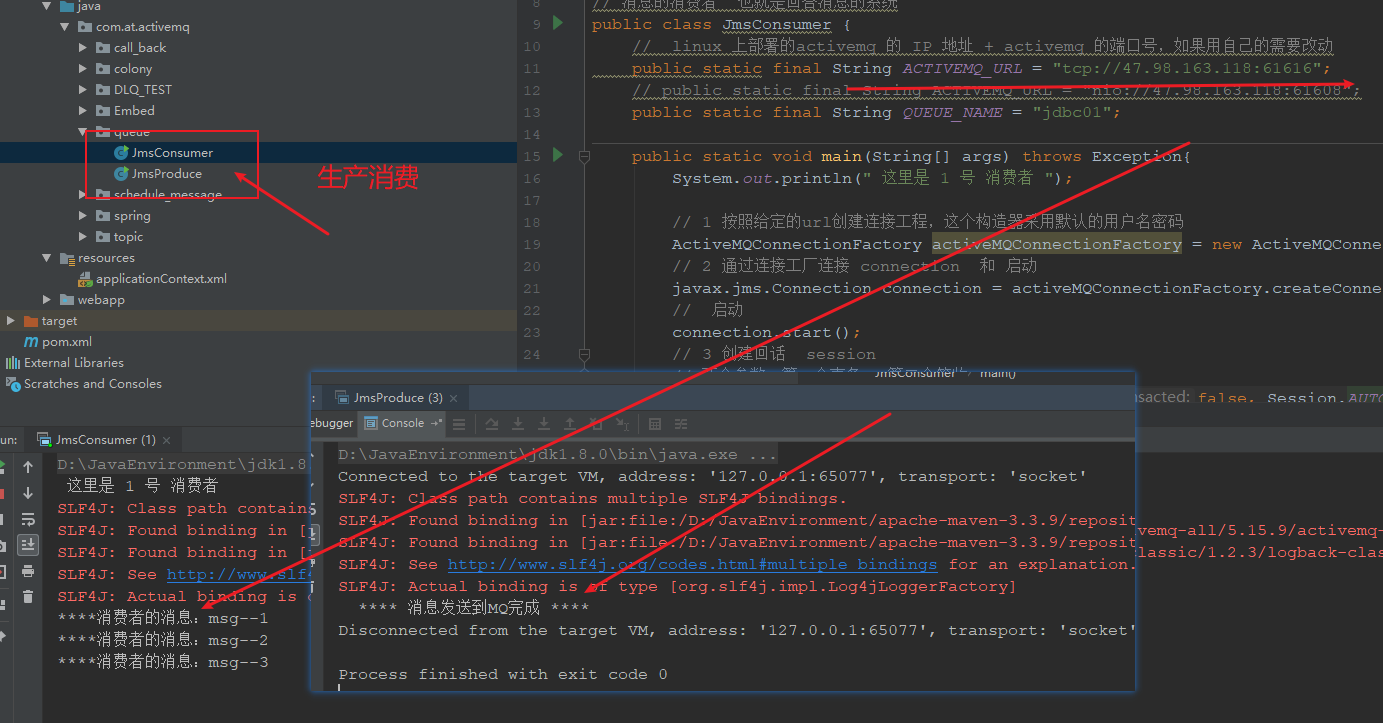
Task: Click Trace Current Stream Chain icon
Action: click(681, 424)
